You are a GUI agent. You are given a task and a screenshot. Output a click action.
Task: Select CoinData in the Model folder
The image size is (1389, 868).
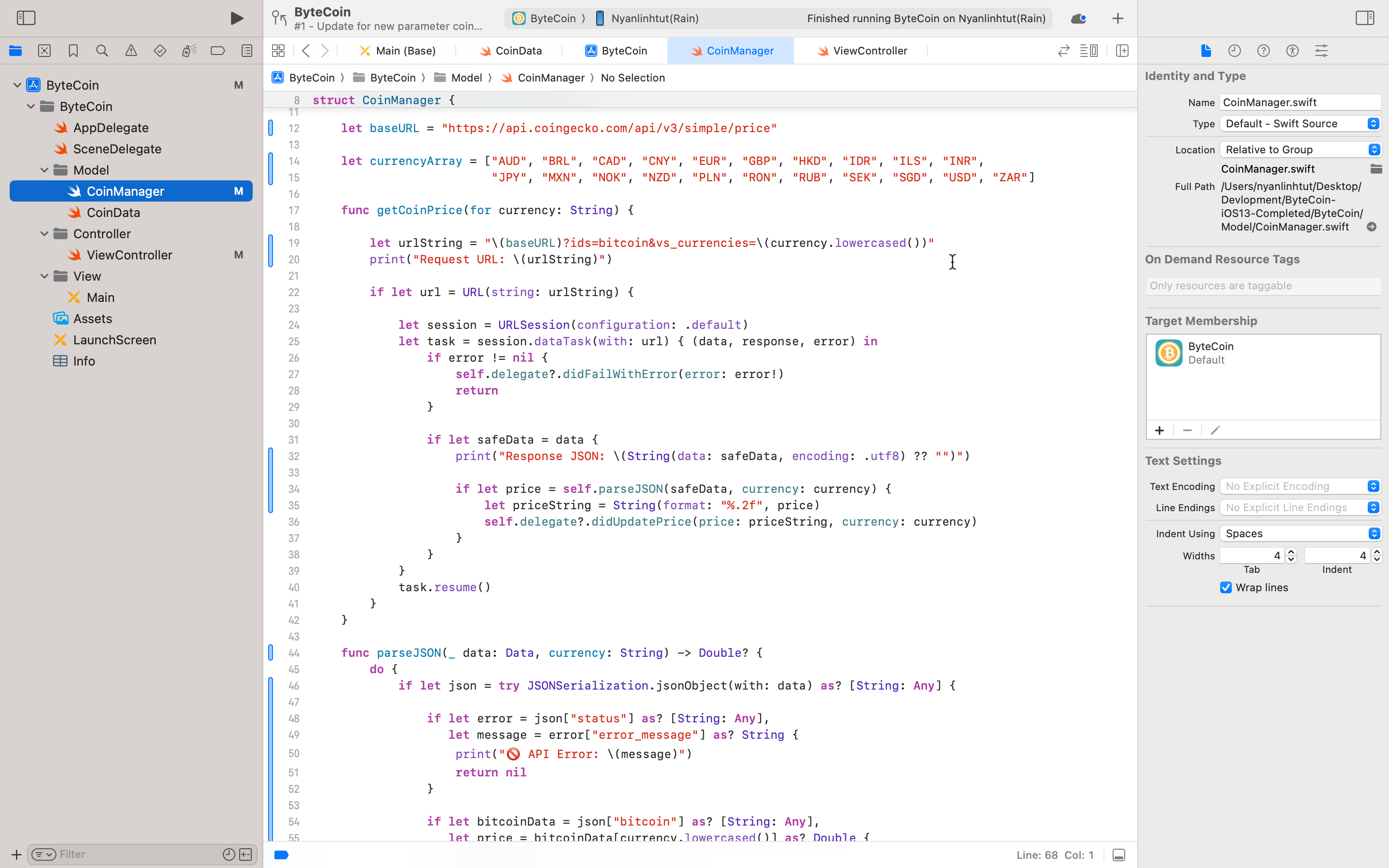(113, 212)
